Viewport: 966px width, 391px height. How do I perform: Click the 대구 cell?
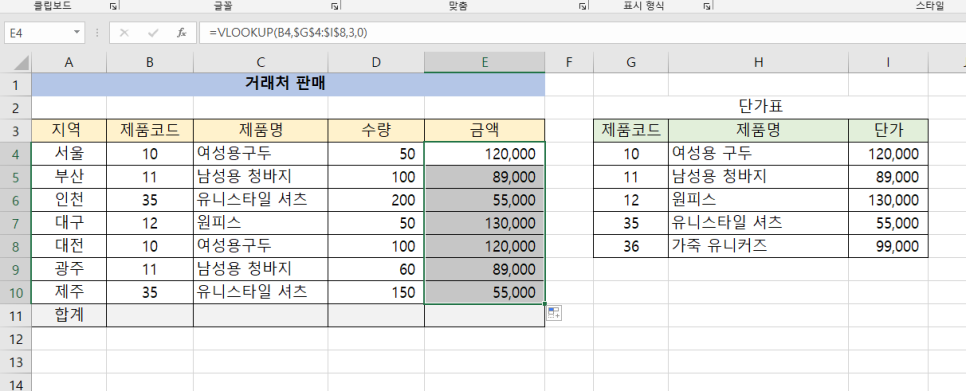pyautogui.click(x=69, y=223)
